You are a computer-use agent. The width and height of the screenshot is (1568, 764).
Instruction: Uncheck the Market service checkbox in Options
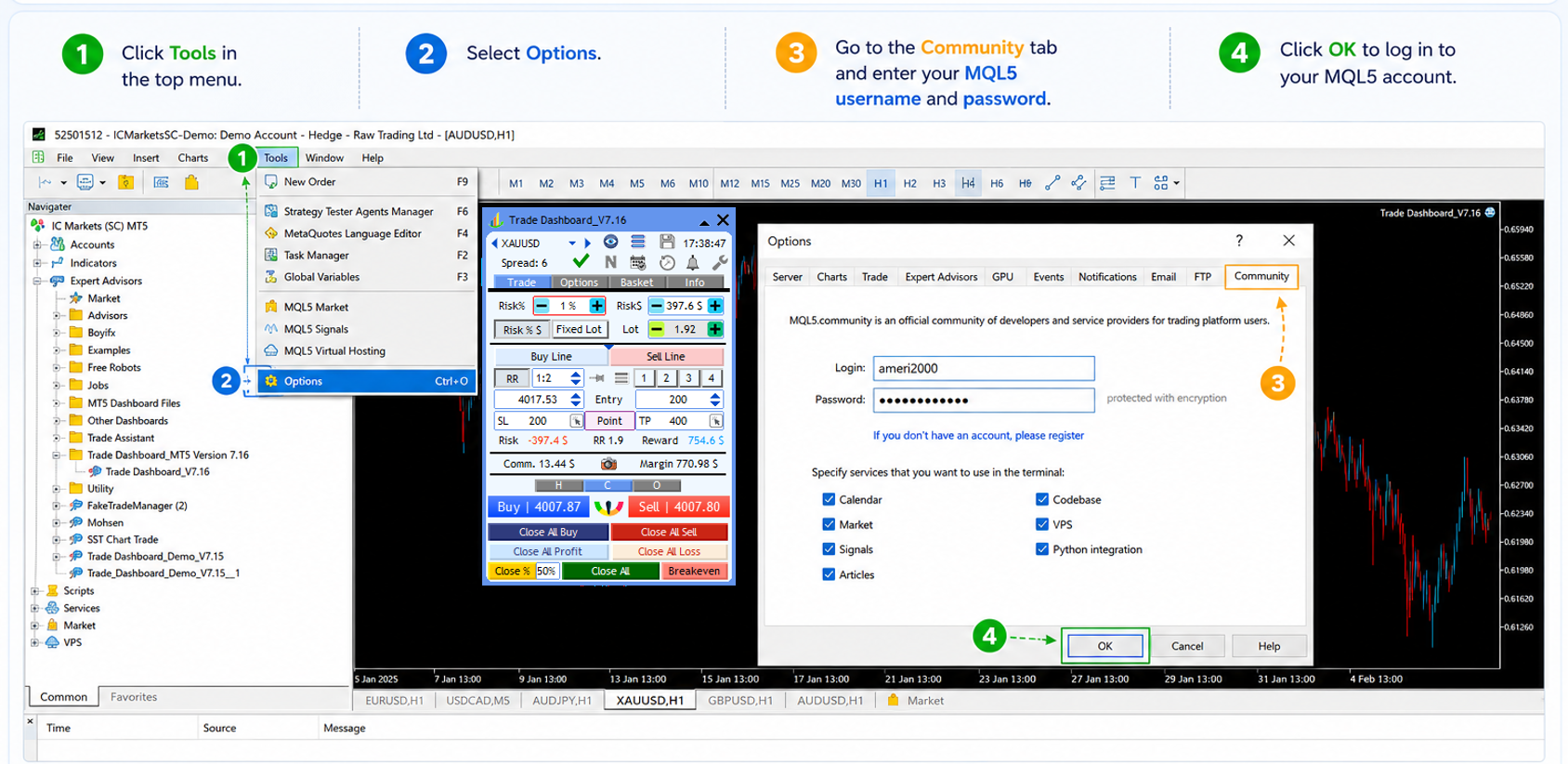(x=829, y=524)
